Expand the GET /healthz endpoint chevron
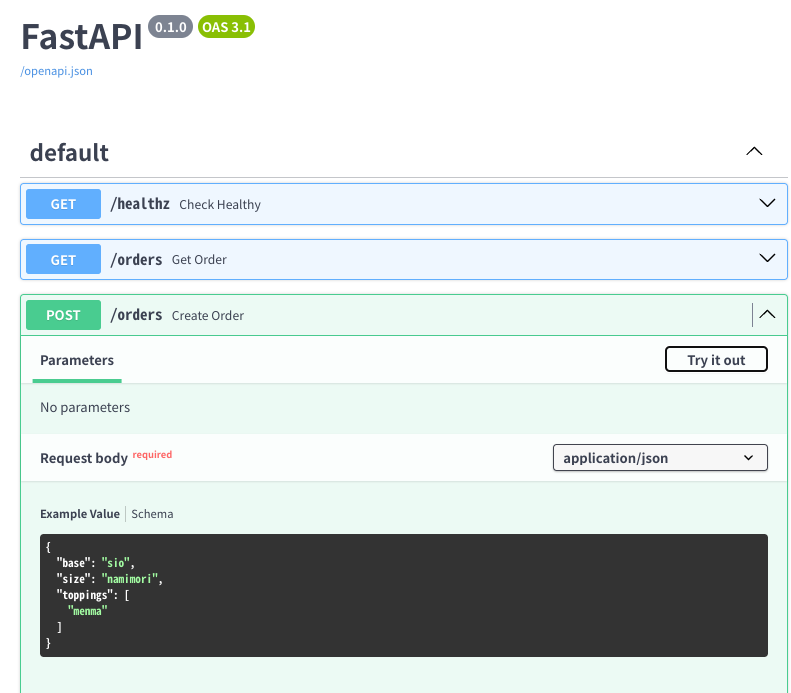Image resolution: width=791 pixels, height=693 pixels. click(767, 203)
